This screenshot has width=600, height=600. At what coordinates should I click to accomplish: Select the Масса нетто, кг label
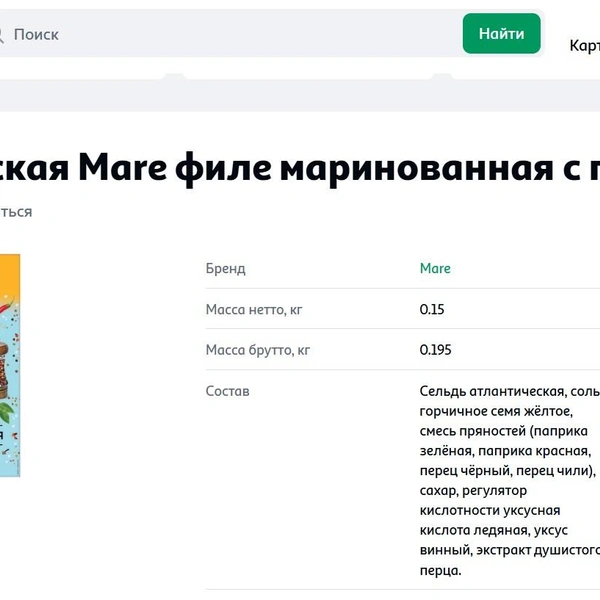click(x=254, y=309)
